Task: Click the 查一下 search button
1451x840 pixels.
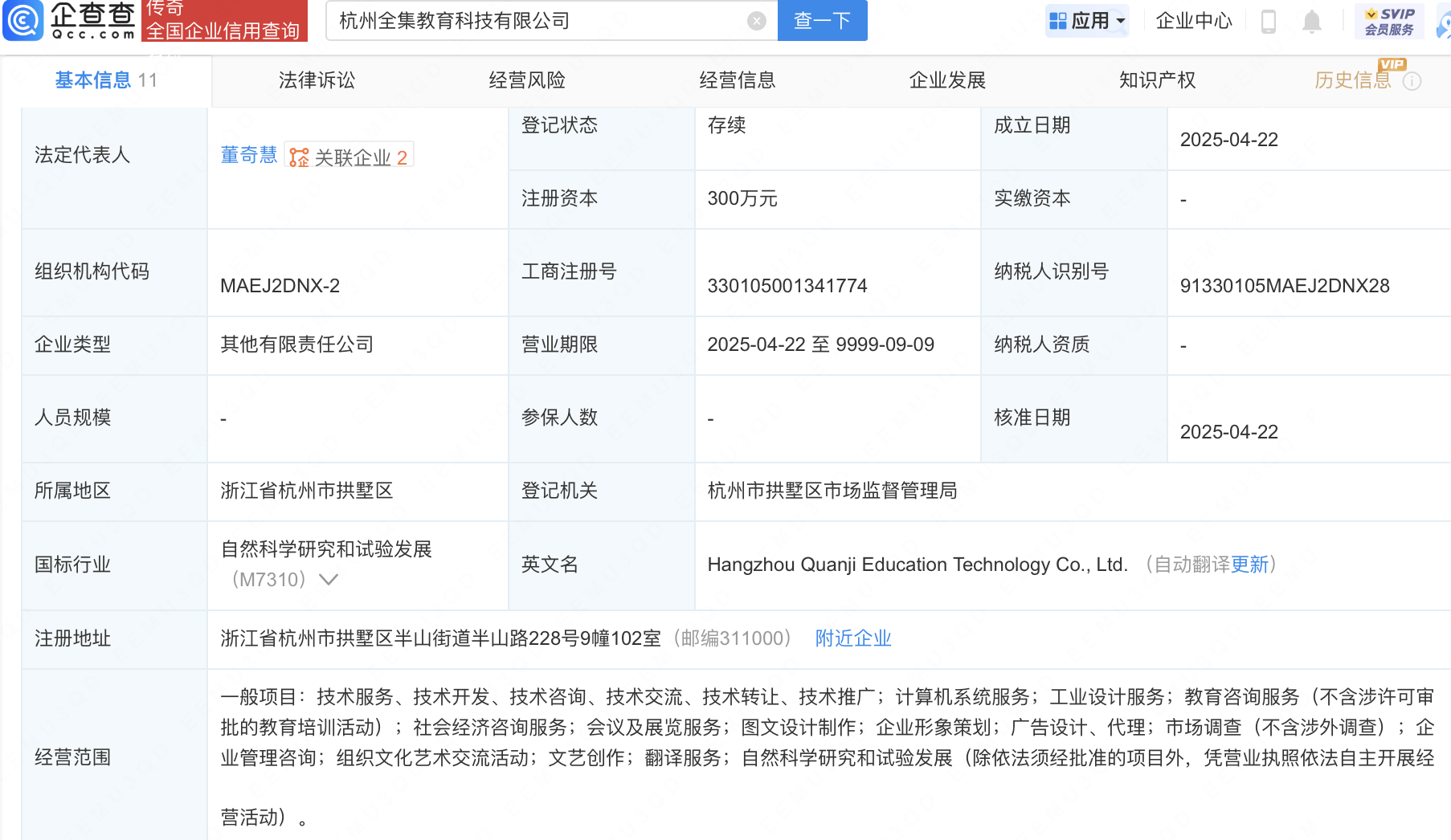Action: [x=822, y=20]
